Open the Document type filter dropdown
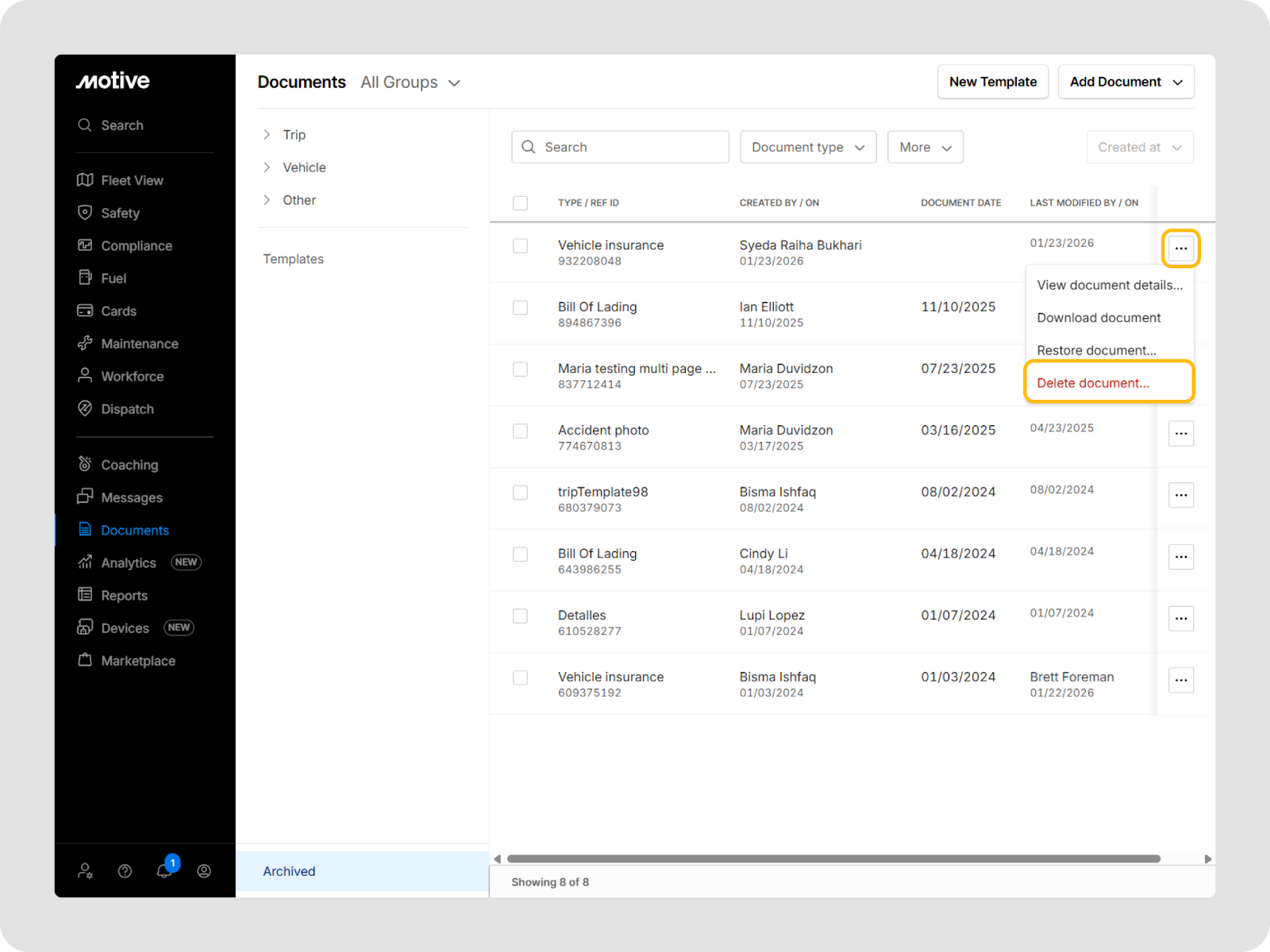This screenshot has width=1270, height=952. [x=807, y=148]
